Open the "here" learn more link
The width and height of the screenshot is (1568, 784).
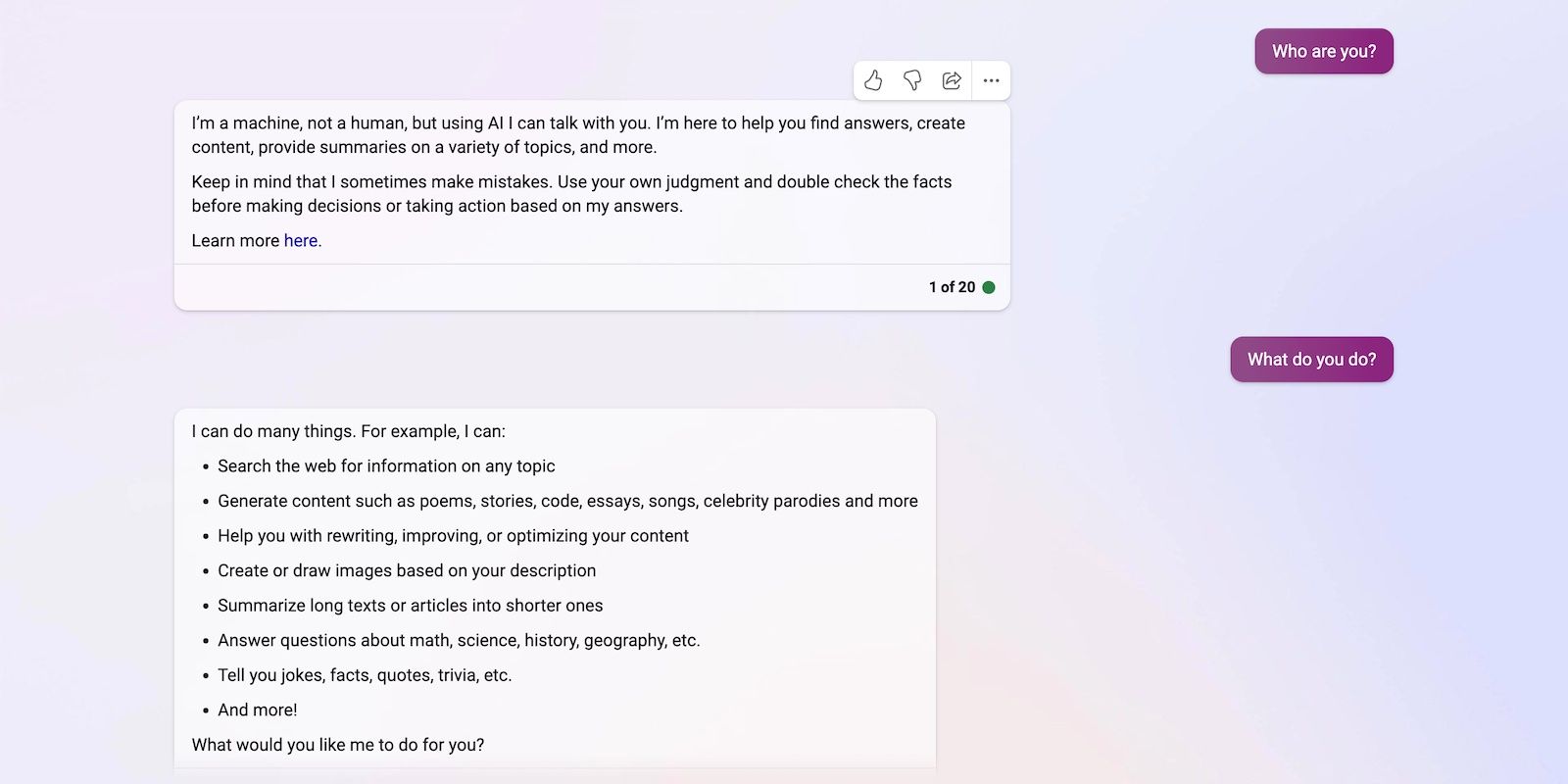pos(301,241)
